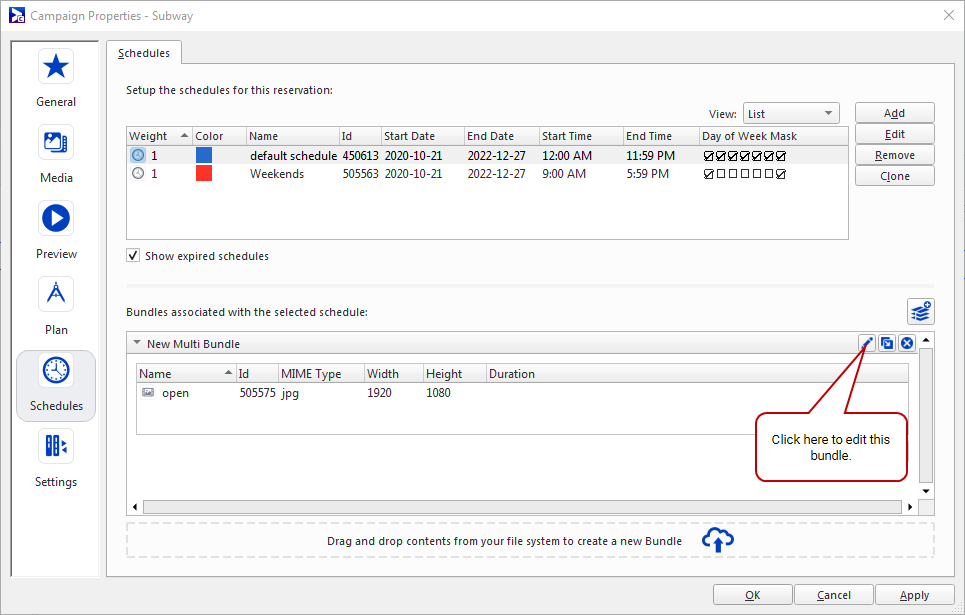Delete the New Multi Bundle with X icon
This screenshot has height=615, width=965.
point(907,343)
